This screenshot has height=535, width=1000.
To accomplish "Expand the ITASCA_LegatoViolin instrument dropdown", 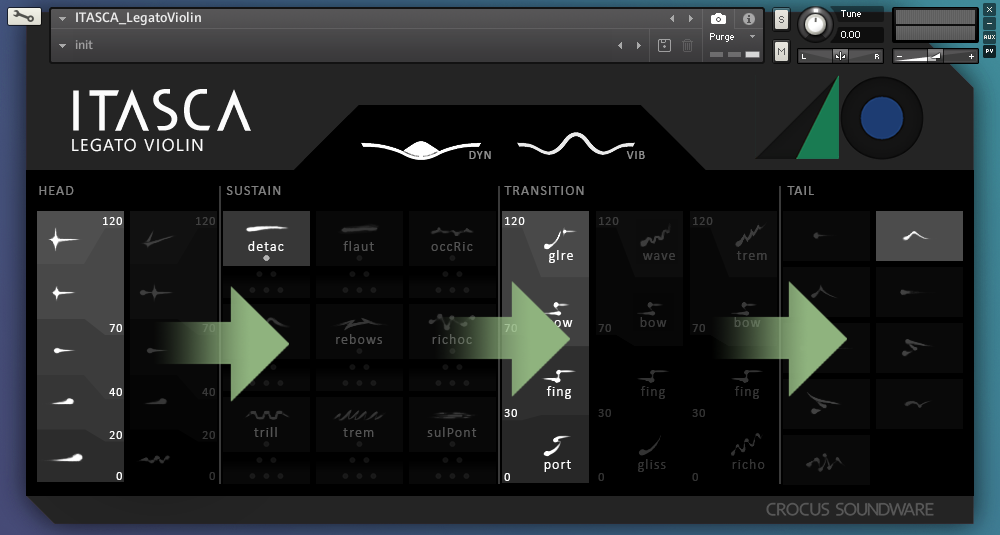I will pos(62,18).
